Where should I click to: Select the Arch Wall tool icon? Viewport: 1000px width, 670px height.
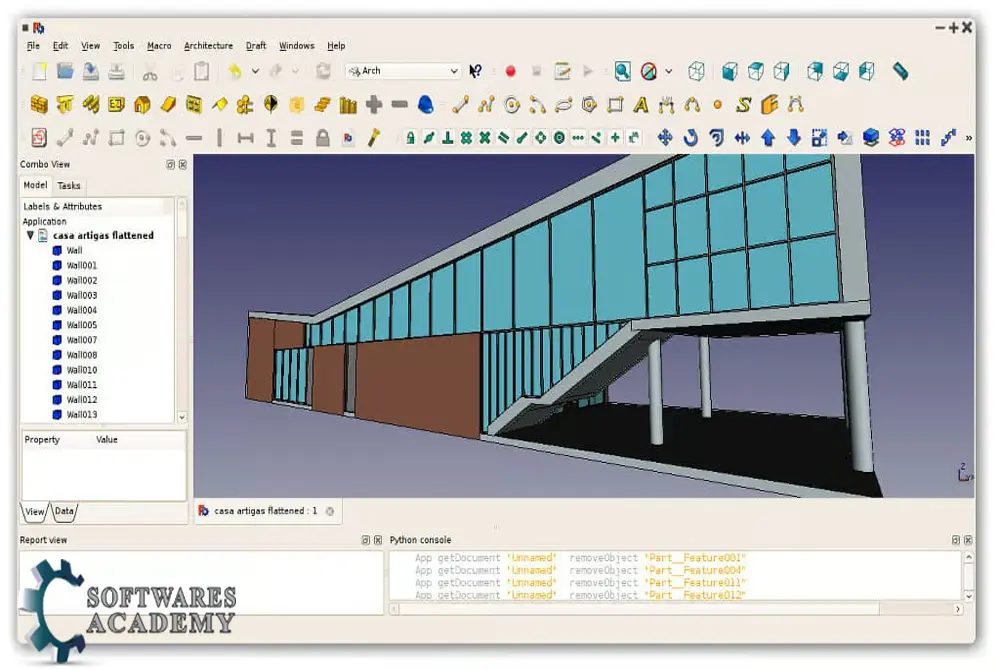pyautogui.click(x=39, y=105)
